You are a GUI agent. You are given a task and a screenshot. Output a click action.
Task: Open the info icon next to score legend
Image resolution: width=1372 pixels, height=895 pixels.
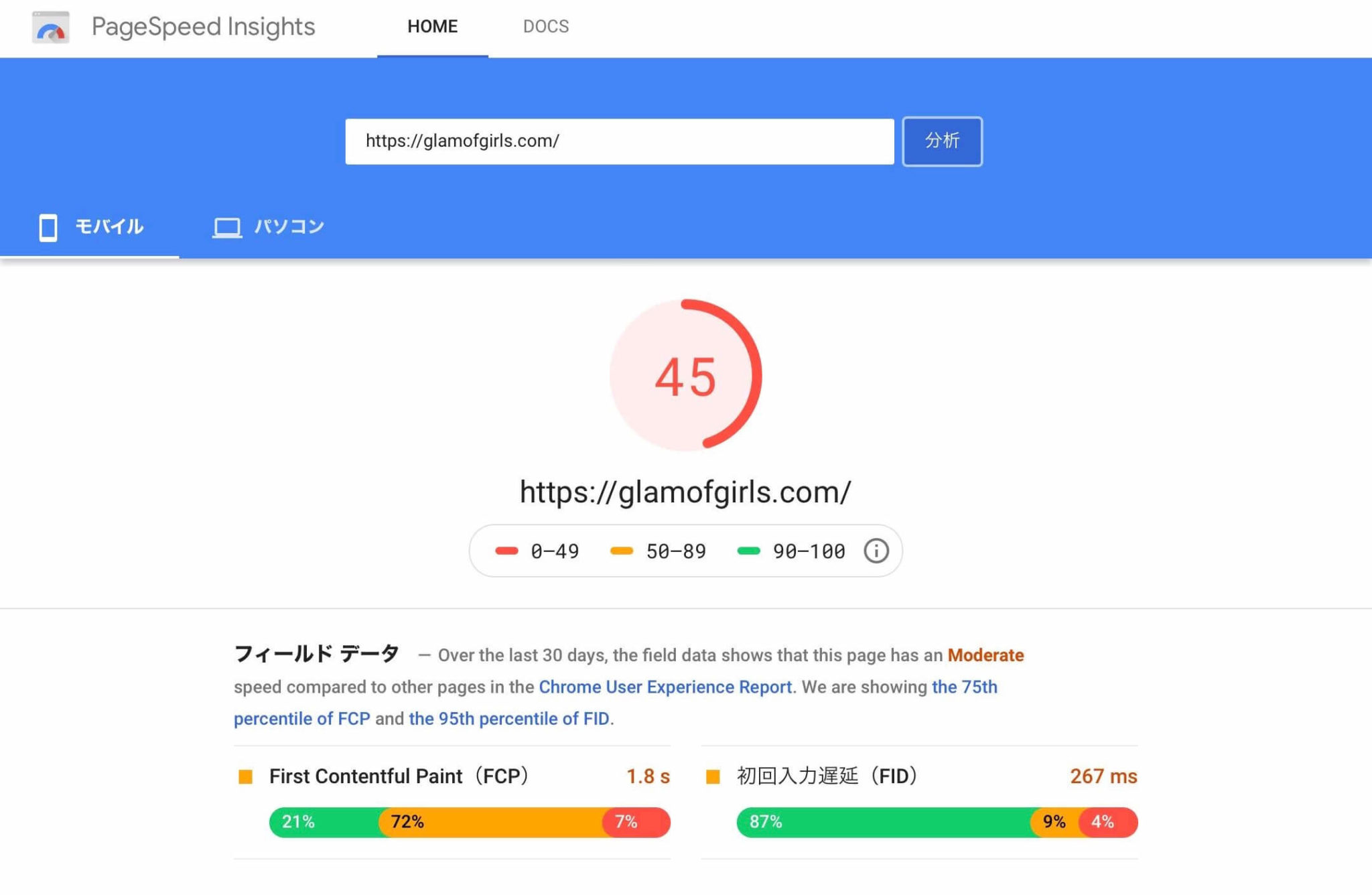876,550
